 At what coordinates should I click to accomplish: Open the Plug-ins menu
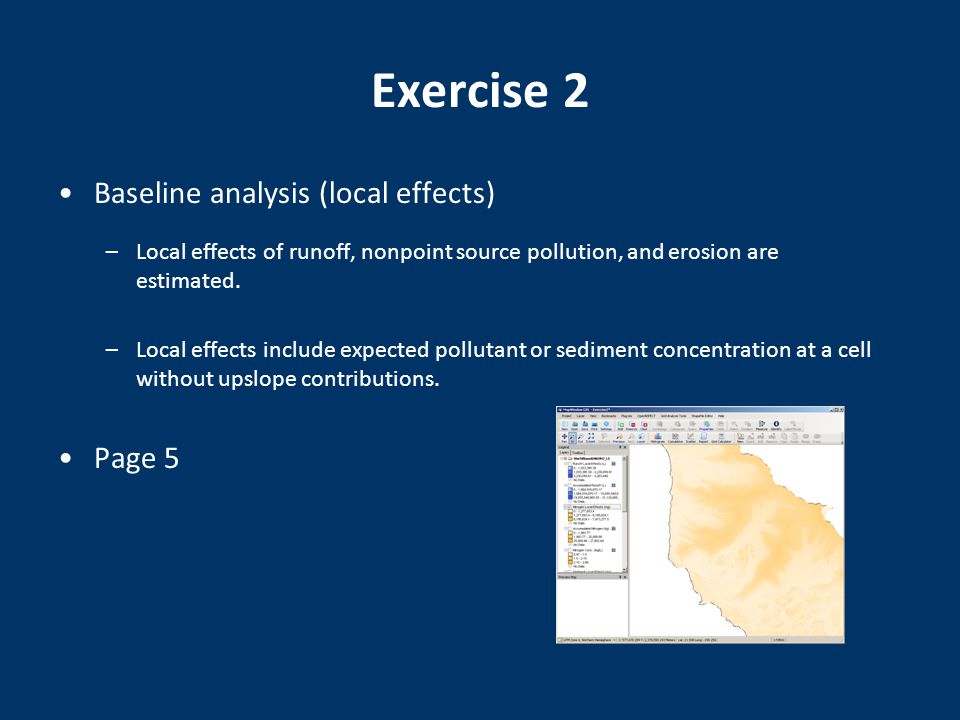point(626,416)
